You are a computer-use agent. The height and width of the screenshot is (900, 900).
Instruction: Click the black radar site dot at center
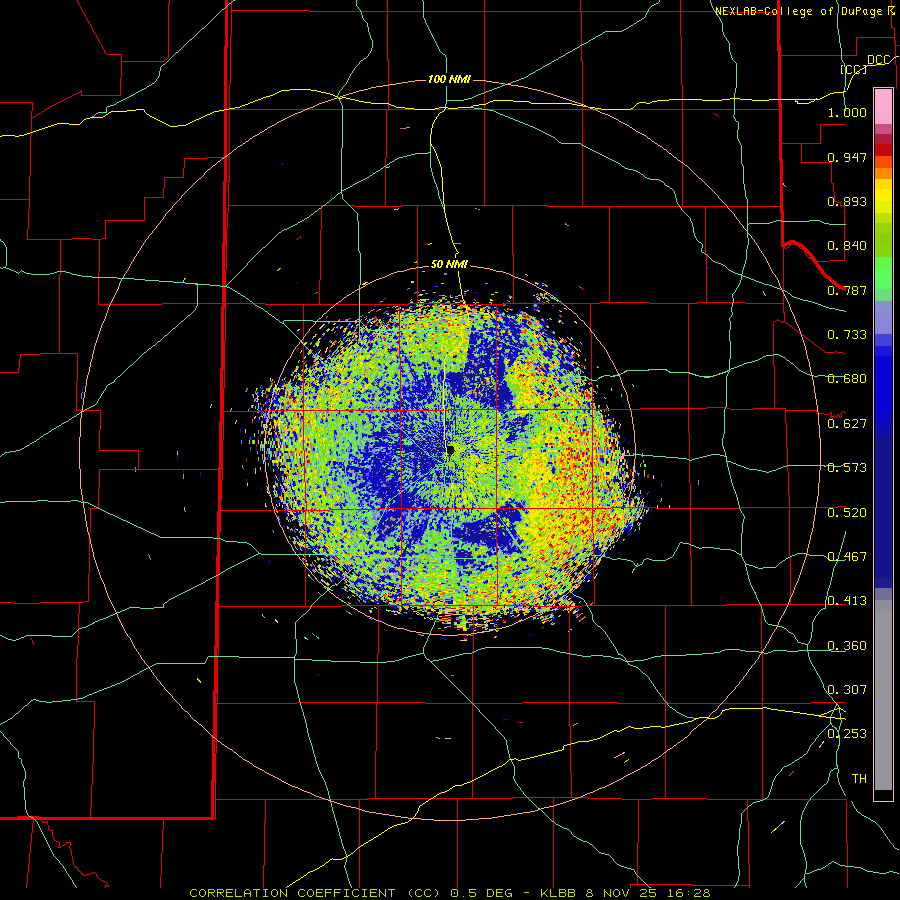click(x=450, y=450)
